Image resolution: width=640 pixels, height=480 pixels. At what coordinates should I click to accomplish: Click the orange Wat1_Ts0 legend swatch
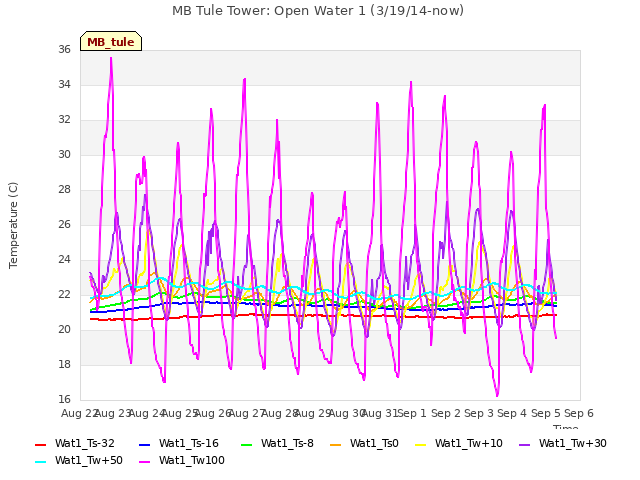(336, 444)
